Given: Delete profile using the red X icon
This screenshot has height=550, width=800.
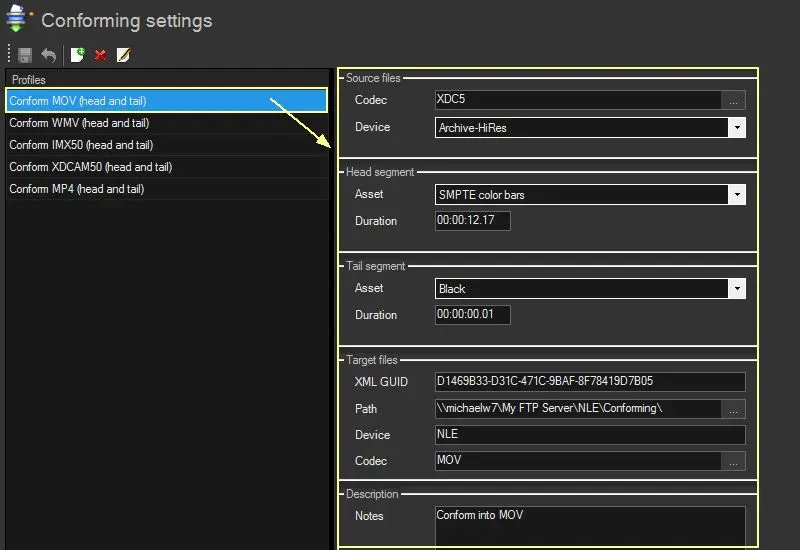Looking at the screenshot, I should (100, 55).
